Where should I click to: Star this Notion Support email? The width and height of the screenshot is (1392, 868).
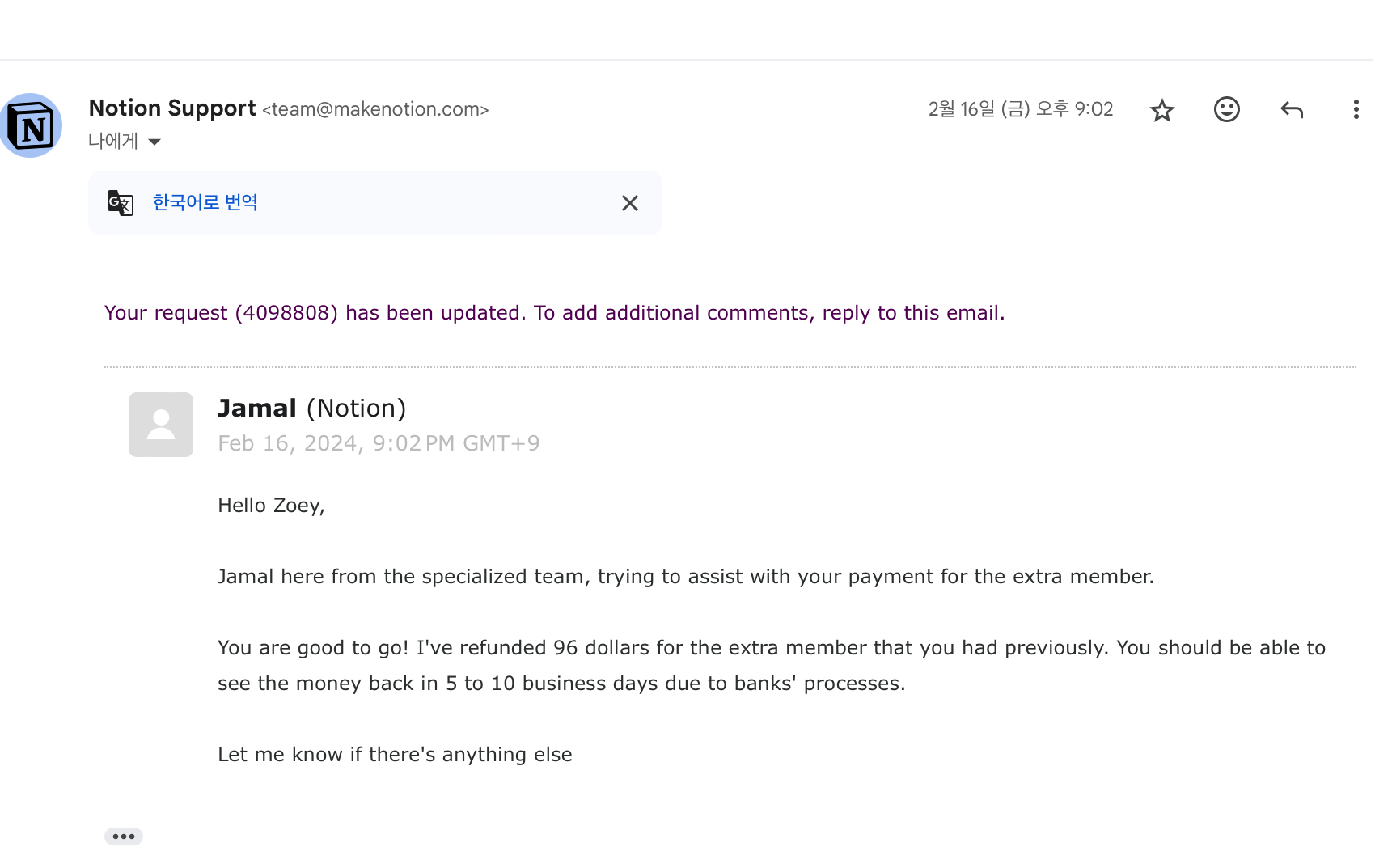1161,110
